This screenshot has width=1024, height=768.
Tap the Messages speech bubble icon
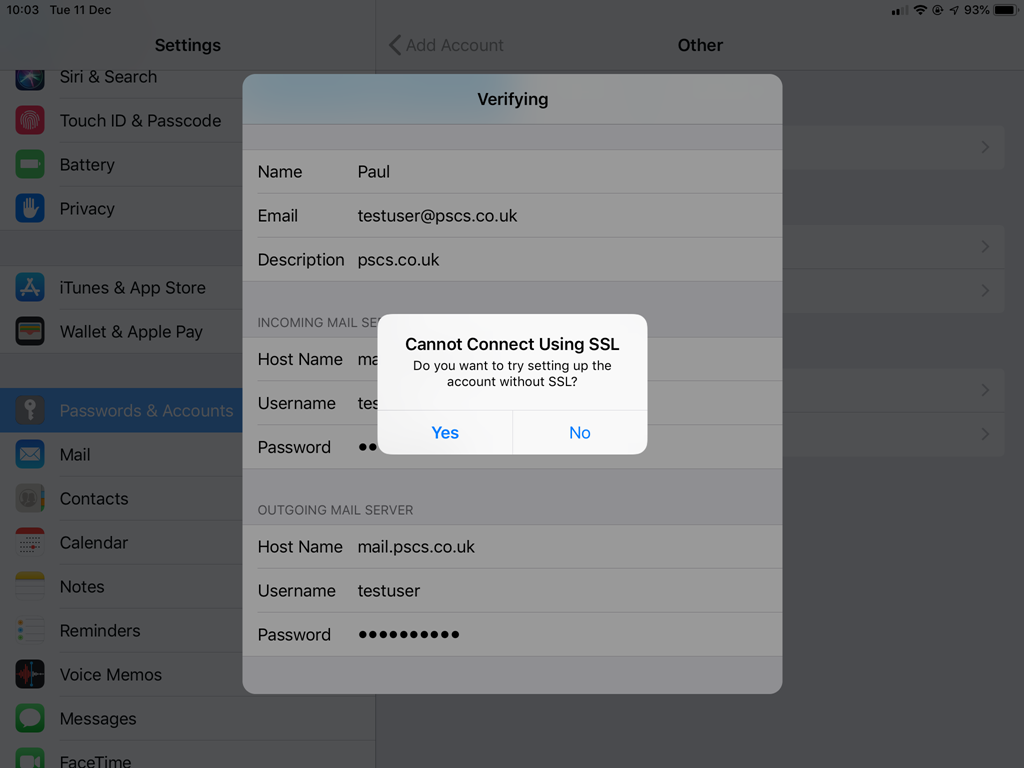(x=30, y=719)
